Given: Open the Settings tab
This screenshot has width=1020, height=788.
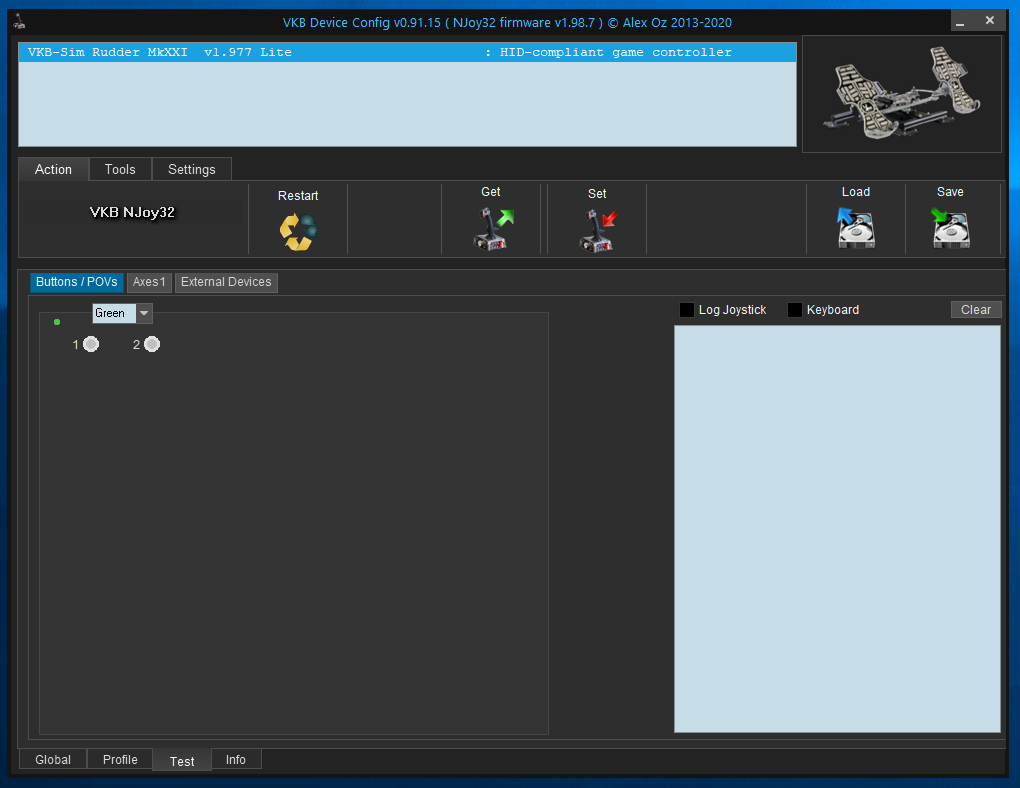Looking at the screenshot, I should (192, 169).
